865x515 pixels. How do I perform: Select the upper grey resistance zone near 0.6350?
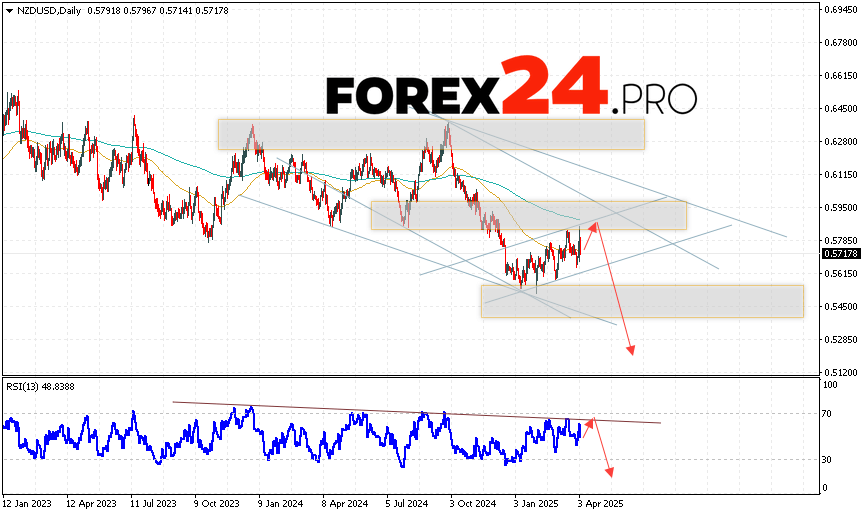[x=430, y=135]
